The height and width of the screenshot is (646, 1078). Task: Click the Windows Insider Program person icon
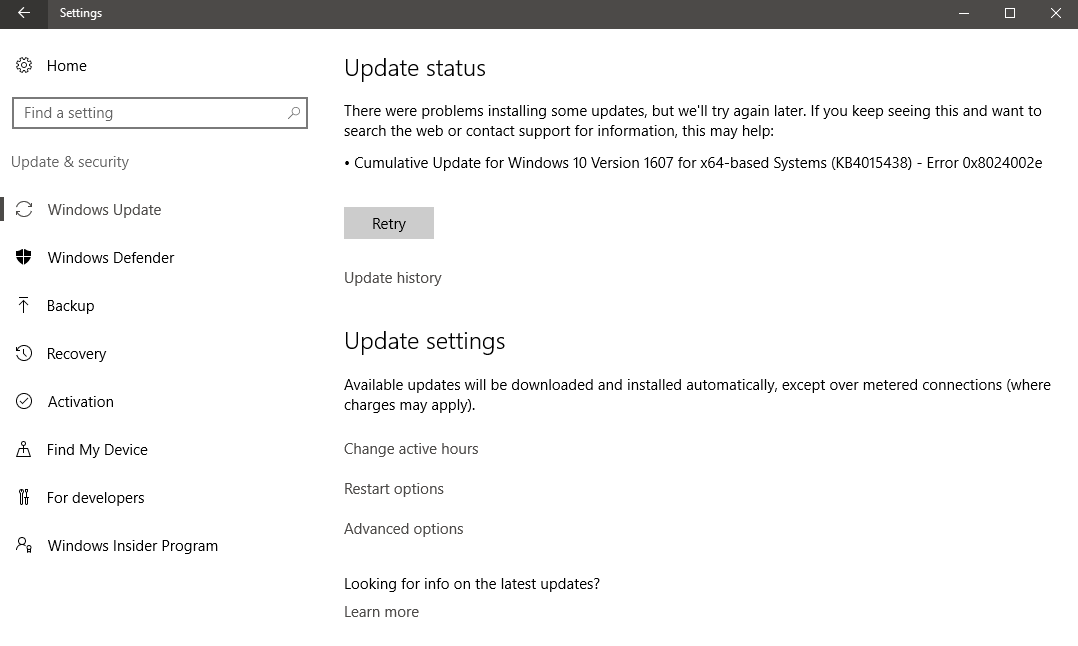tap(24, 545)
